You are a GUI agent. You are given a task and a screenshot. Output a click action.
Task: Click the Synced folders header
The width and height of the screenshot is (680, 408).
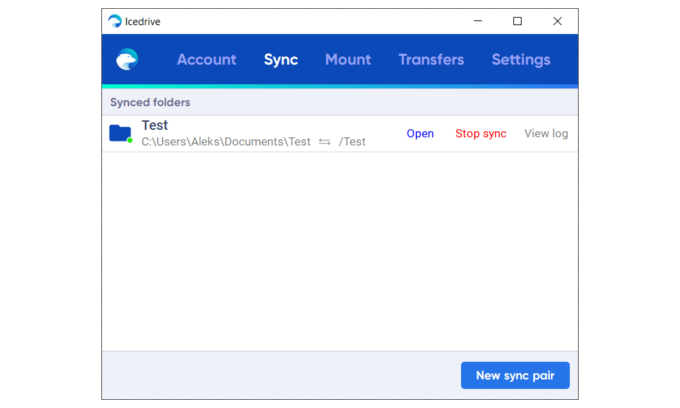[150, 102]
